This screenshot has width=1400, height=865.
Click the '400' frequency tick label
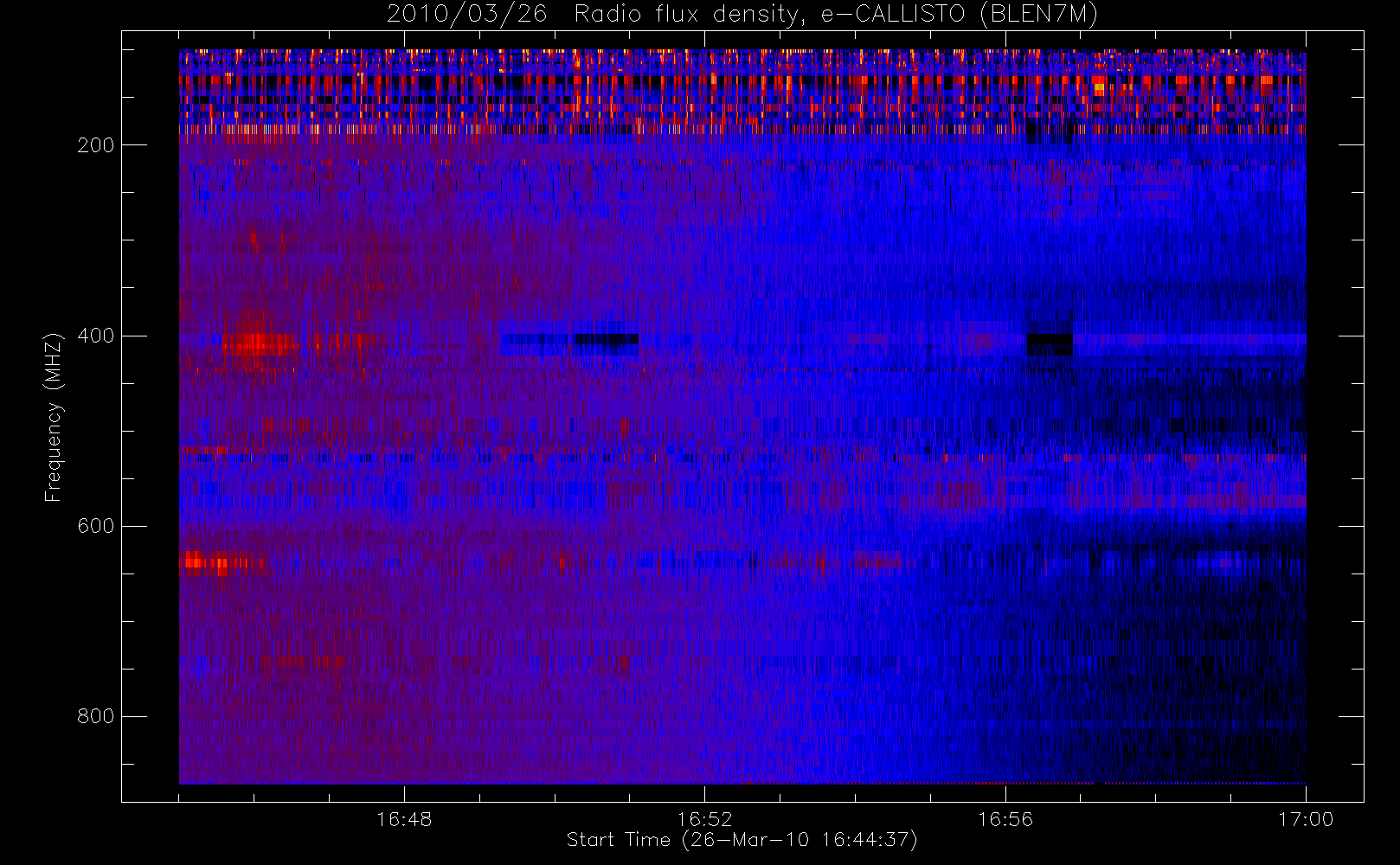pos(96,336)
